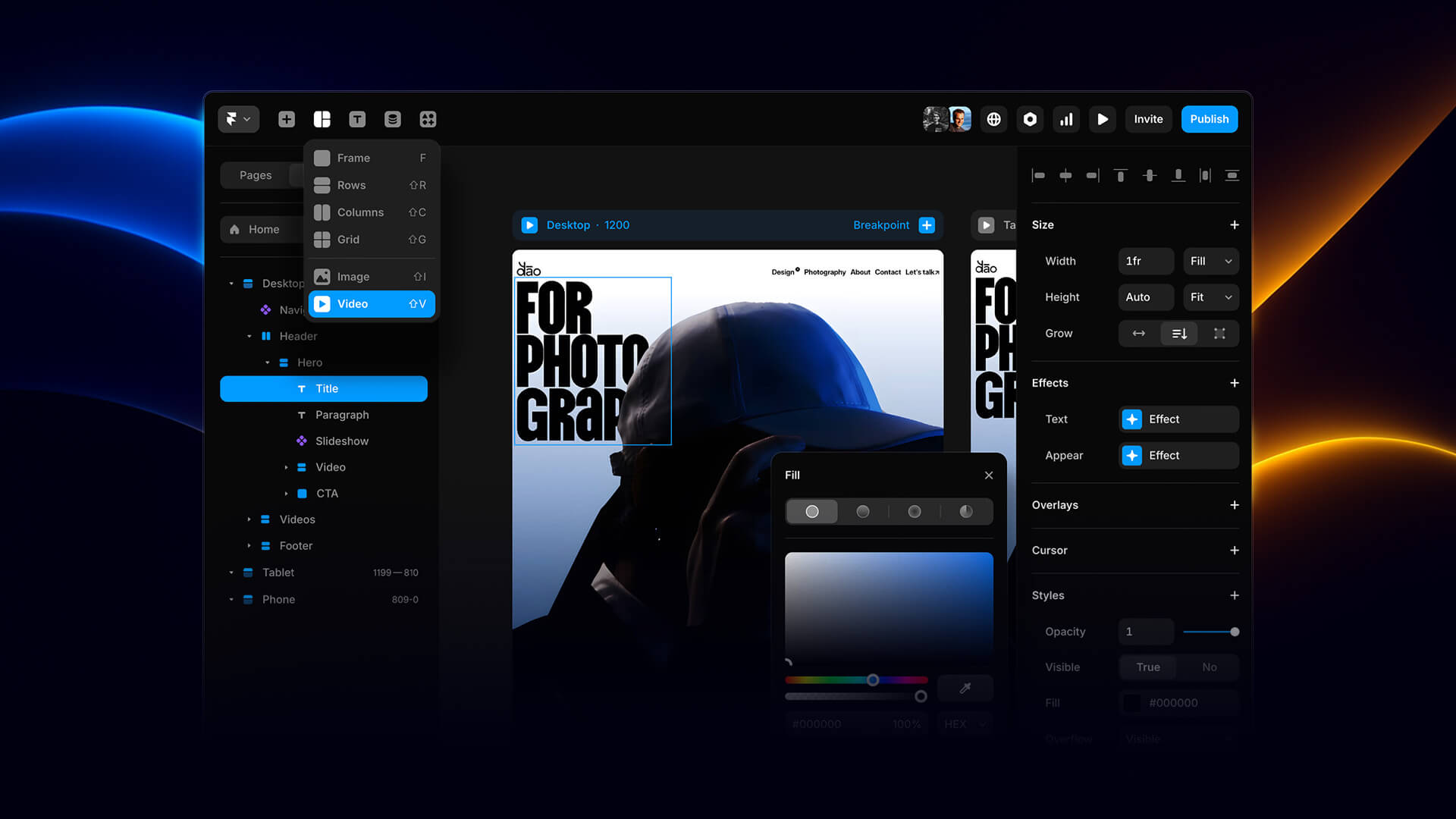Select the Title layer
This screenshot has width=1456, height=819.
click(324, 389)
